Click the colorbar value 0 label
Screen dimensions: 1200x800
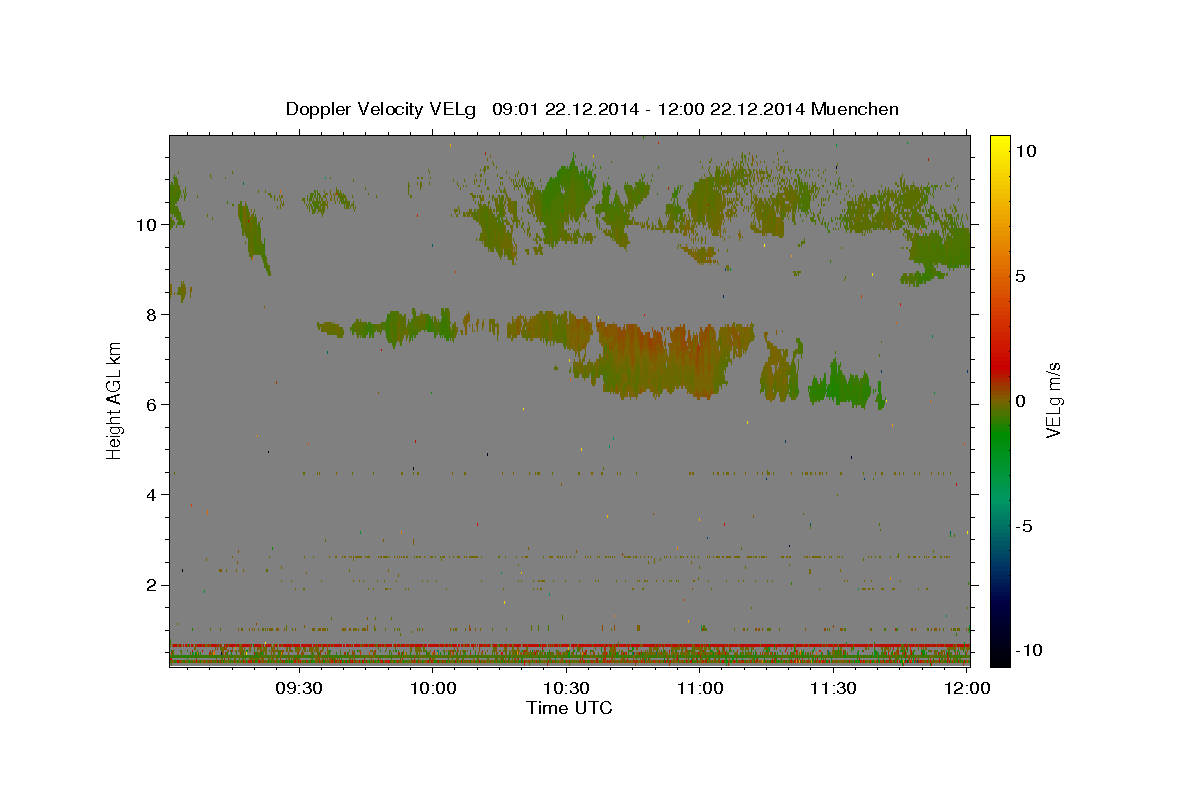[1020, 401]
